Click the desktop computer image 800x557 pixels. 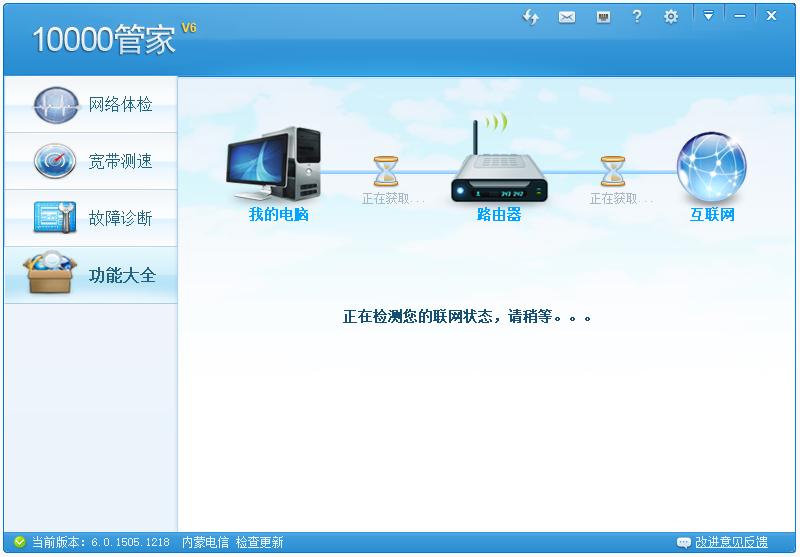coord(274,163)
